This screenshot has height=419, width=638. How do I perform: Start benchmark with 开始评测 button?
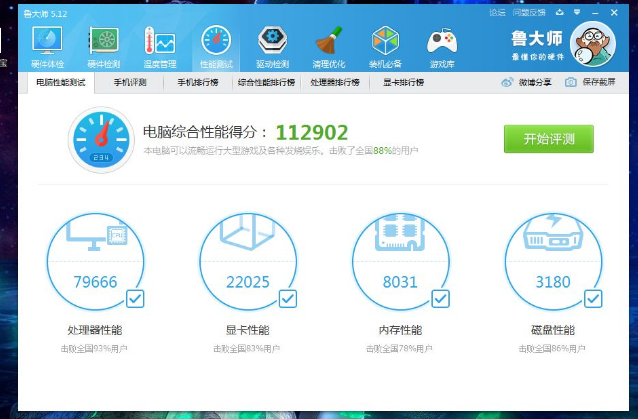point(548,139)
